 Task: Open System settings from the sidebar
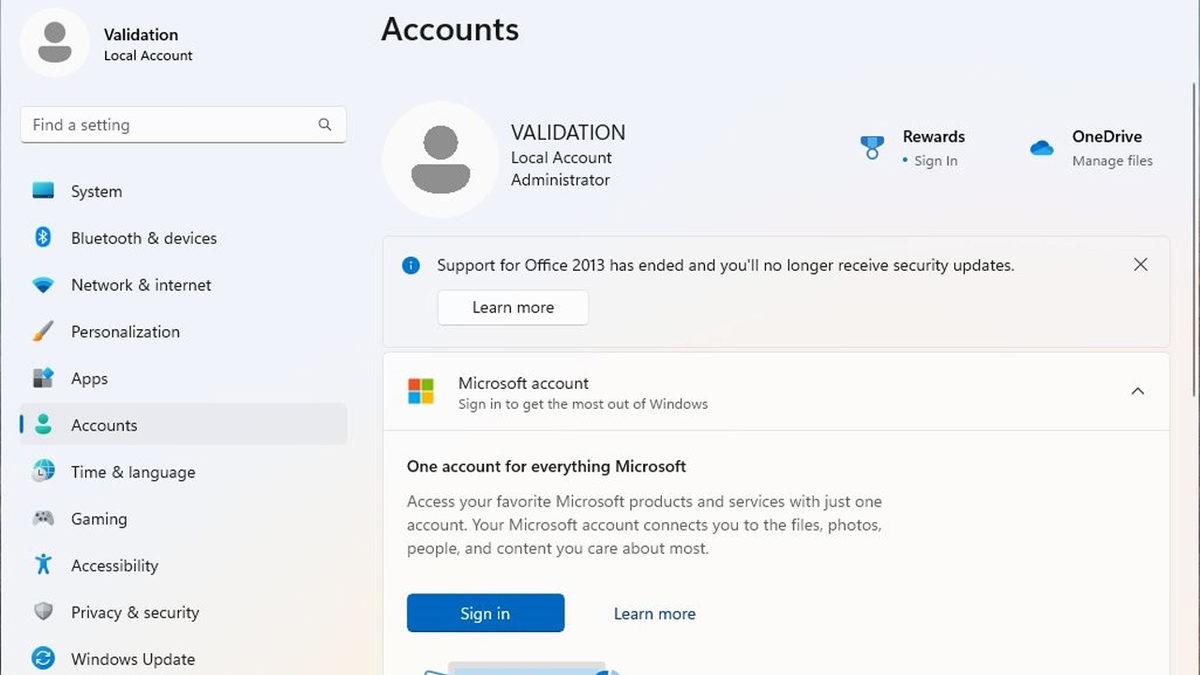[42, 191]
